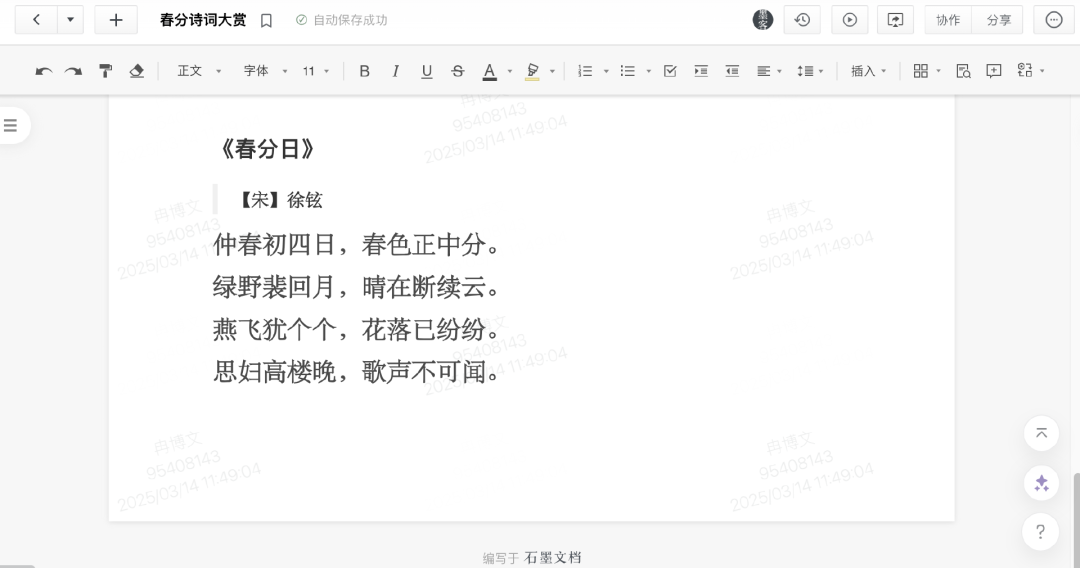Insert a checkbox task list
The image size is (1080, 568).
[670, 71]
